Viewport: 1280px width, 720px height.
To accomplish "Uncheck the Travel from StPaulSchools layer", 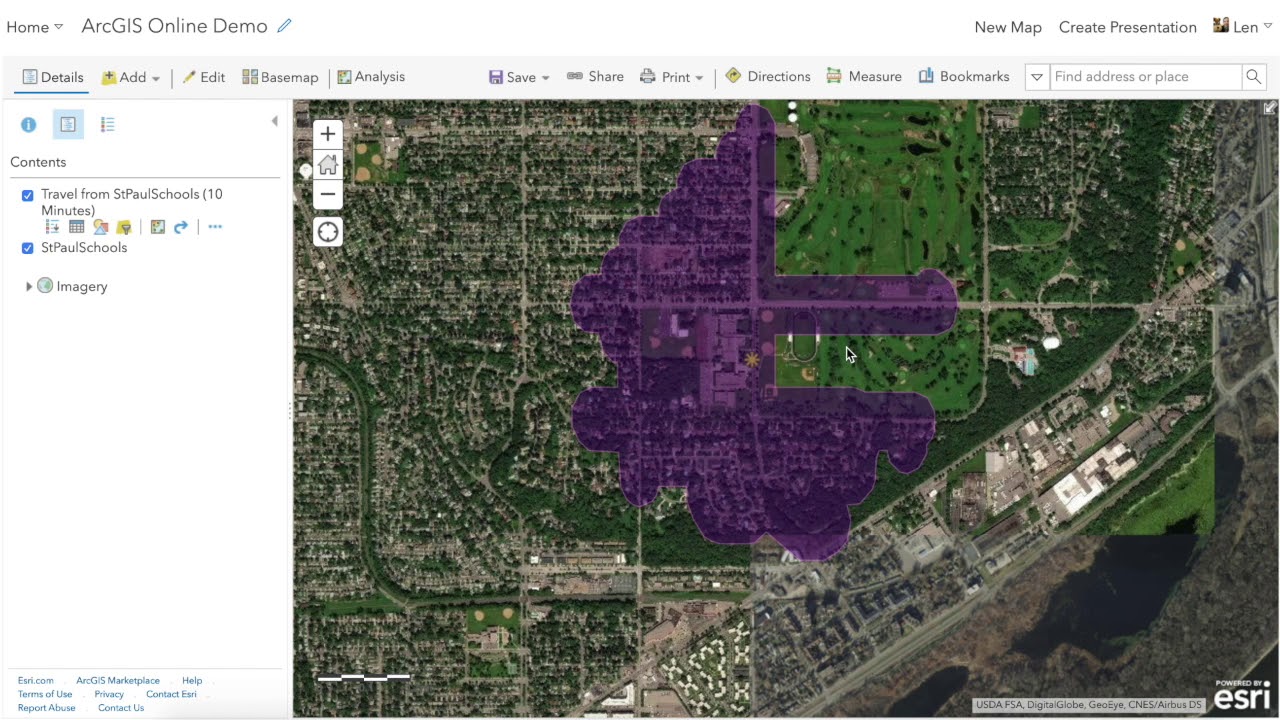I will [28, 196].
